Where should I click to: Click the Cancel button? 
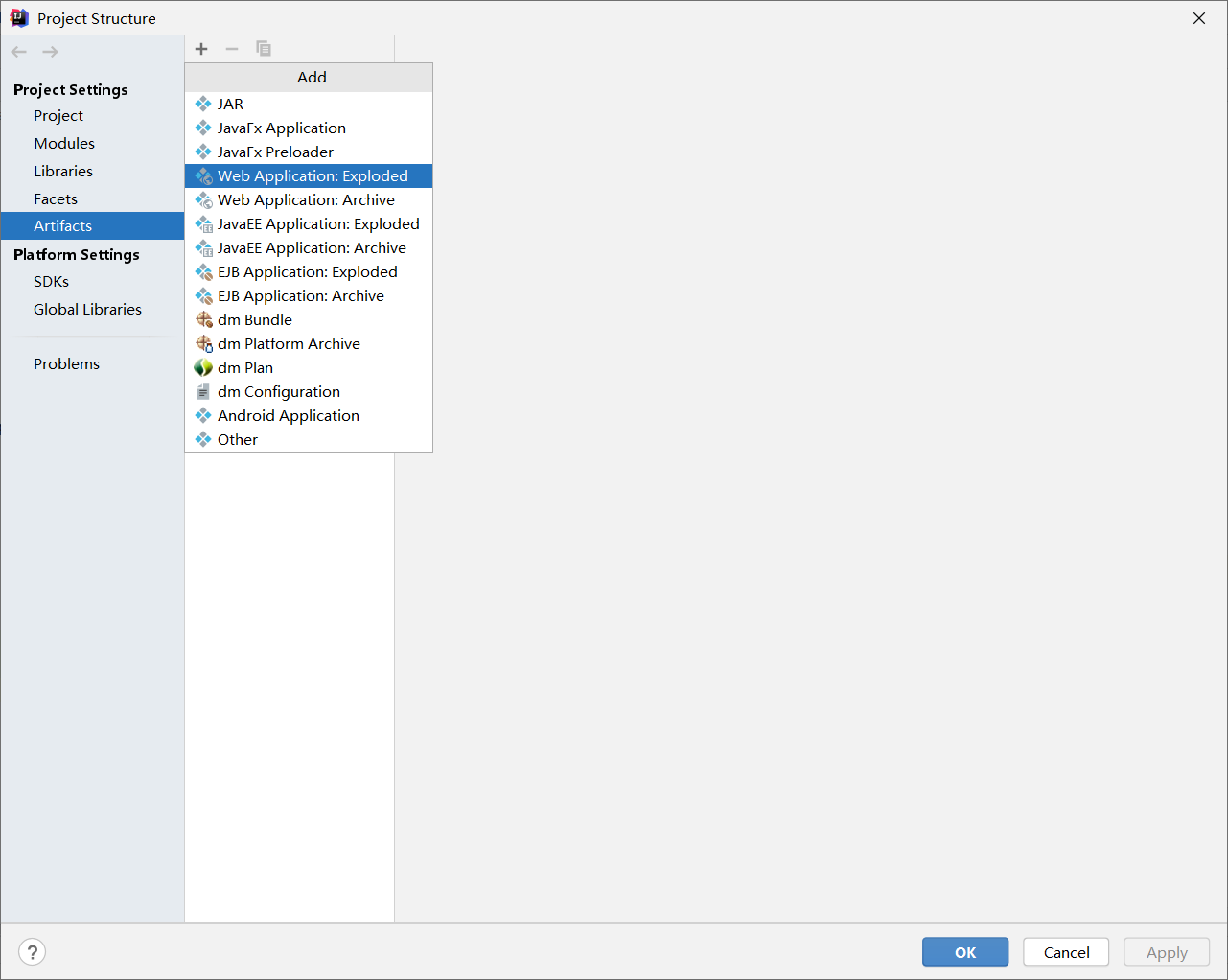coord(1066,952)
